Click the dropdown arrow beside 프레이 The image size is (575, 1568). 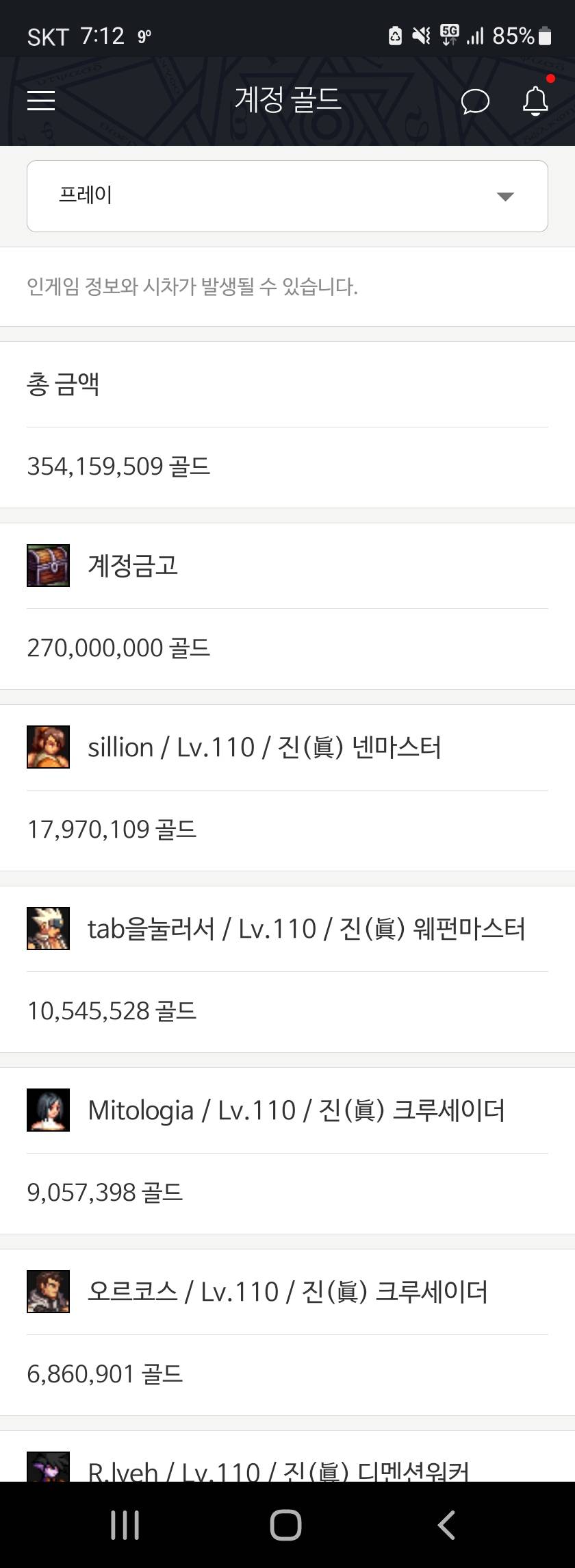[505, 197]
